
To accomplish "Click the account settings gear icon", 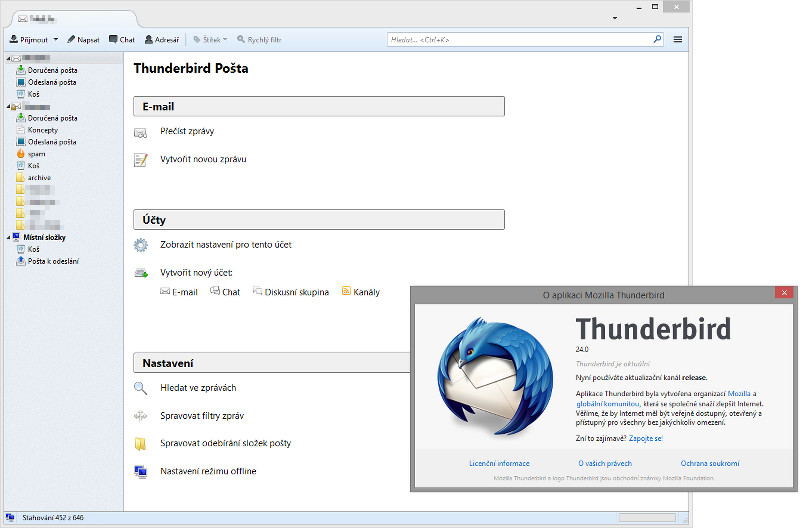I will click(x=140, y=245).
